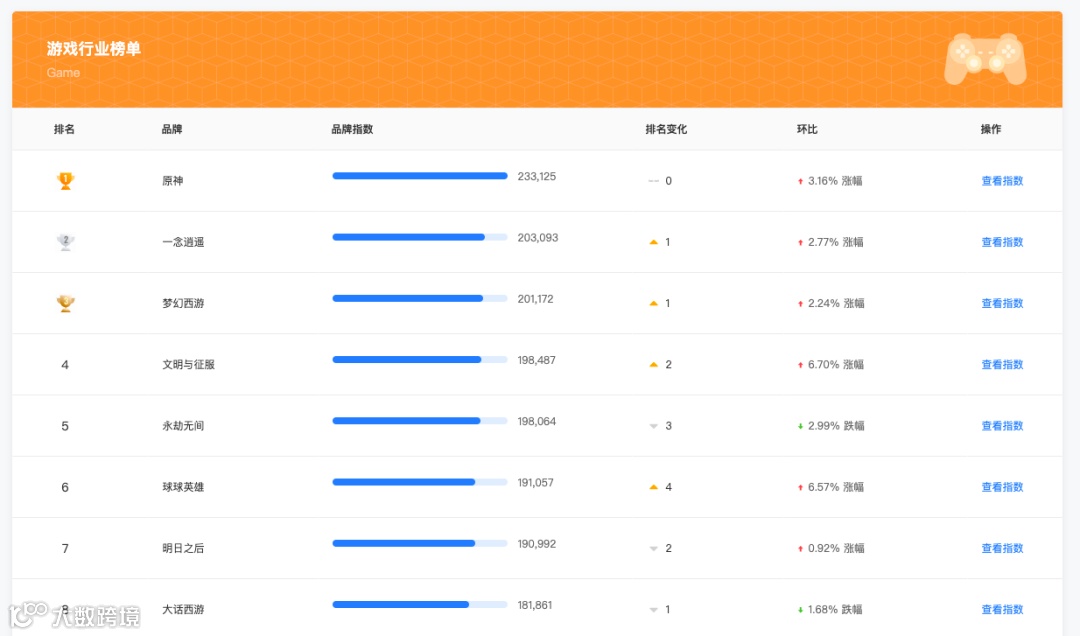Click the 环比 column header
1080x636 pixels.
(807, 130)
